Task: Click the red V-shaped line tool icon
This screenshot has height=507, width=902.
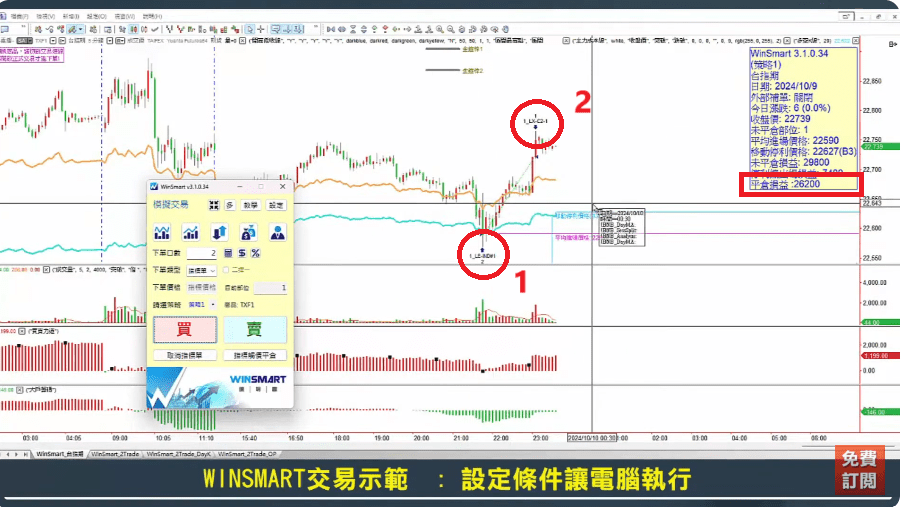Action: point(181,29)
